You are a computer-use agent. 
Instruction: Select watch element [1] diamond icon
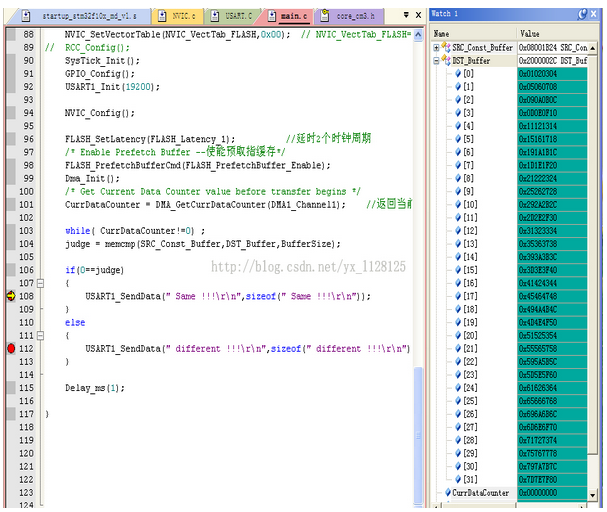point(458,87)
